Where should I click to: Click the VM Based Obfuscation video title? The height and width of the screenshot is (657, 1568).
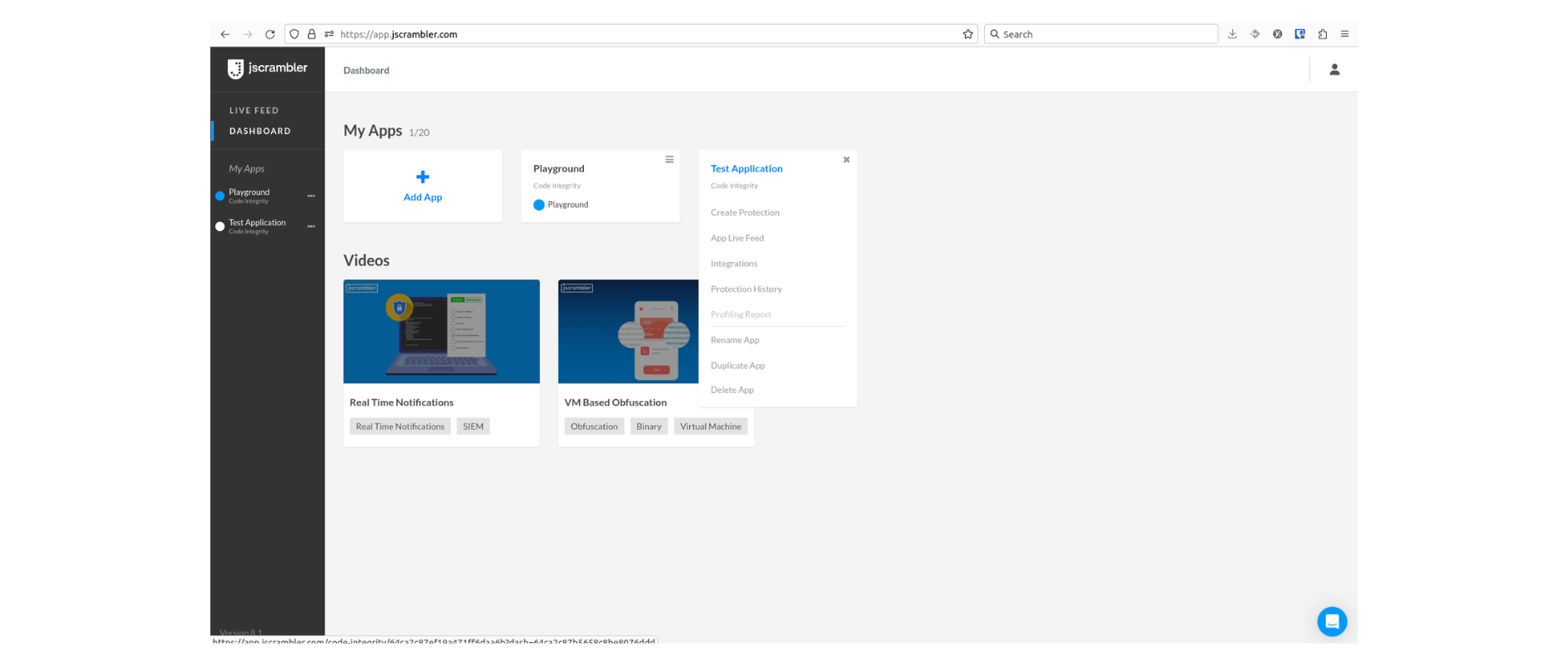point(616,403)
